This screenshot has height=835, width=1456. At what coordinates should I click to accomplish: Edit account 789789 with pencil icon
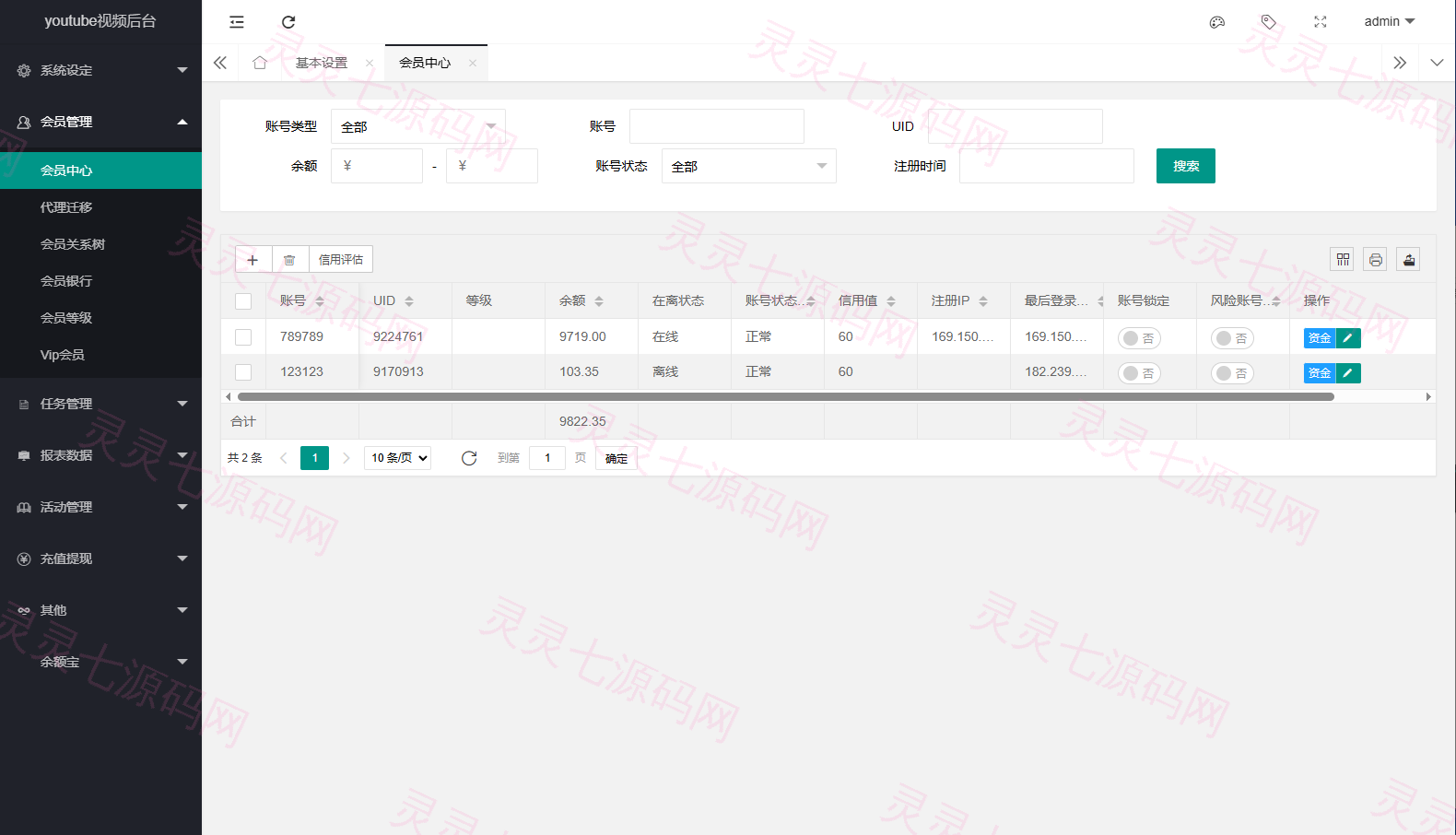coord(1348,338)
